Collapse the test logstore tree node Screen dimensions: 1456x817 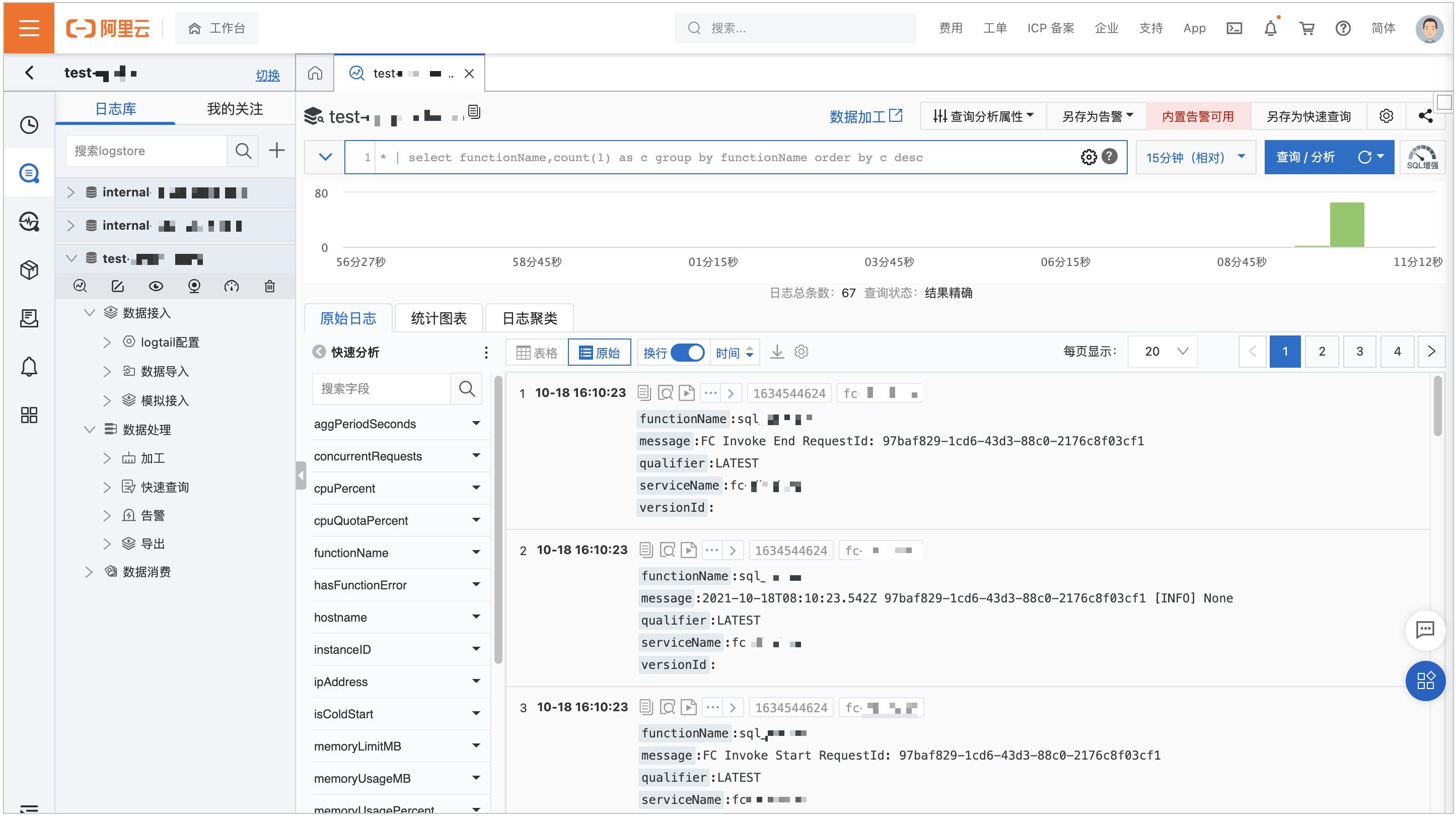coord(70,258)
